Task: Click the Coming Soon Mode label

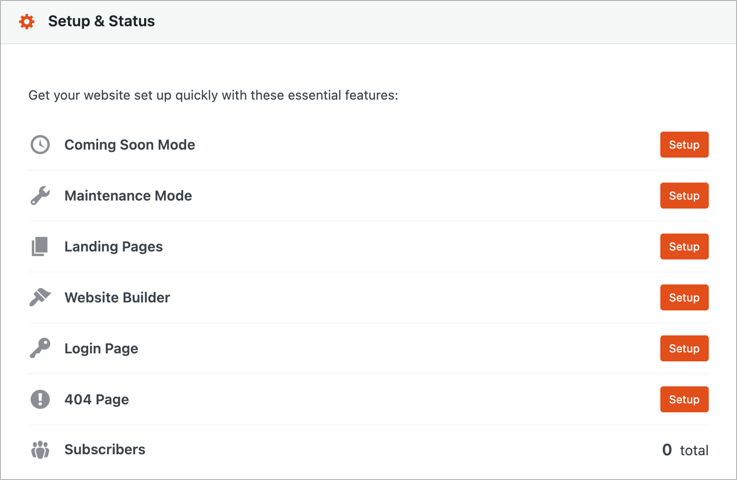Action: (x=129, y=145)
